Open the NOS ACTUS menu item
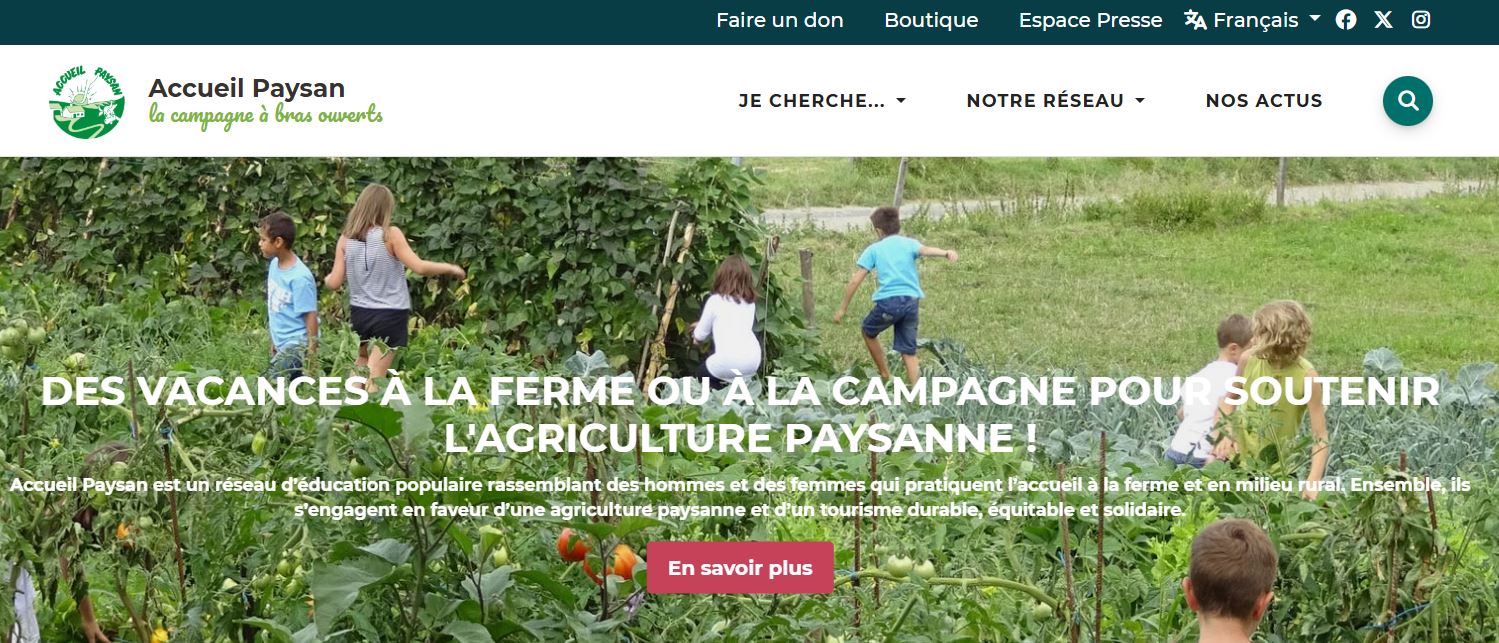This screenshot has height=643, width=1499. (x=1264, y=101)
